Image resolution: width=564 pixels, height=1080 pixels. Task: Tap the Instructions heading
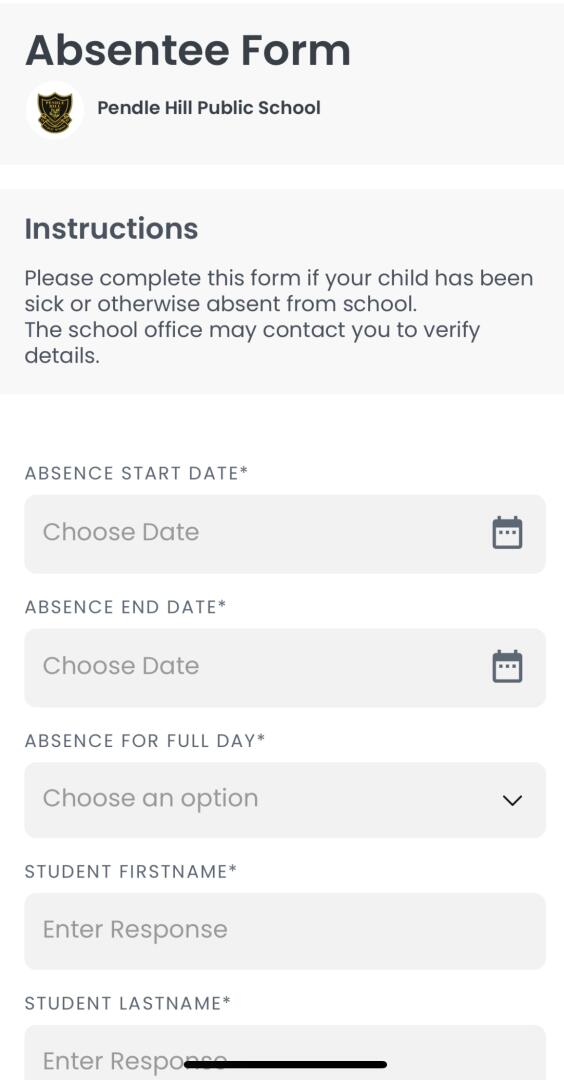(112, 229)
